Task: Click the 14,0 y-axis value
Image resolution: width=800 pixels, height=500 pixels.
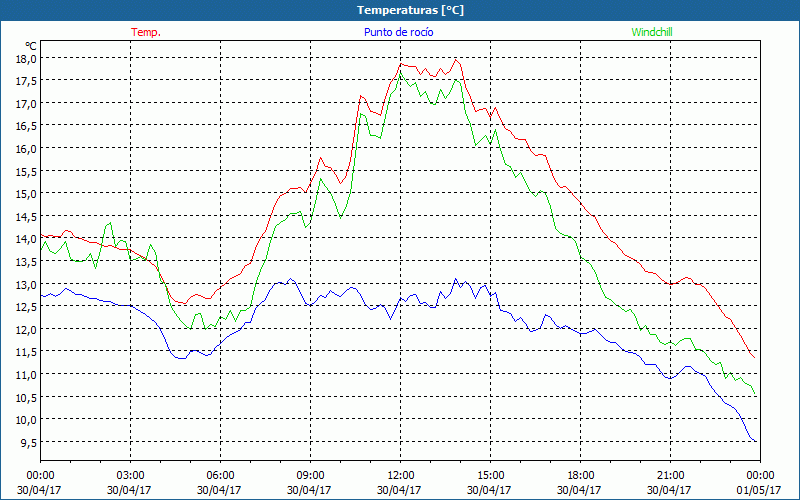Action: click(26, 239)
